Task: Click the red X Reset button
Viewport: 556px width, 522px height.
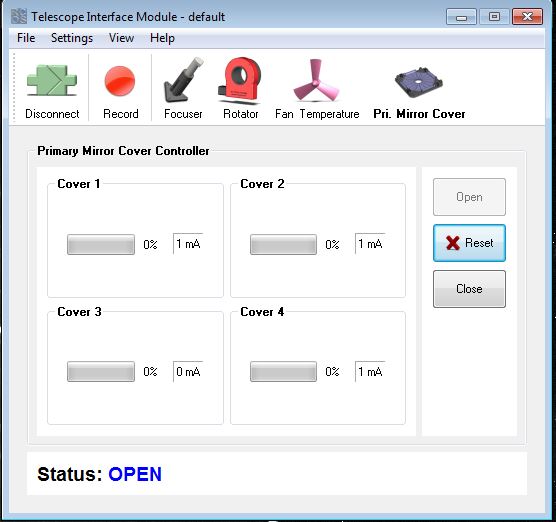Action: click(x=469, y=243)
